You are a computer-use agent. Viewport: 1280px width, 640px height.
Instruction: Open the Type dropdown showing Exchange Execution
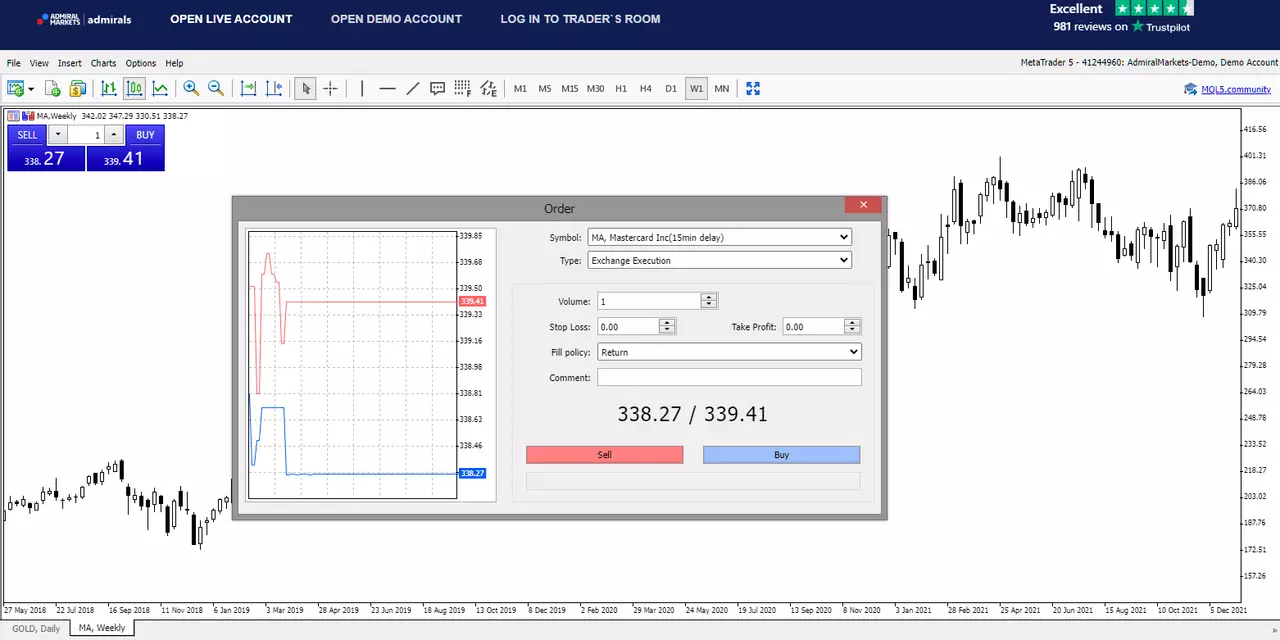coord(719,260)
